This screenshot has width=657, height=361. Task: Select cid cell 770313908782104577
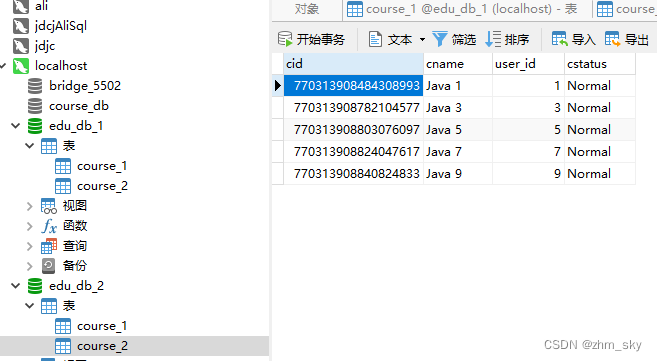353,108
